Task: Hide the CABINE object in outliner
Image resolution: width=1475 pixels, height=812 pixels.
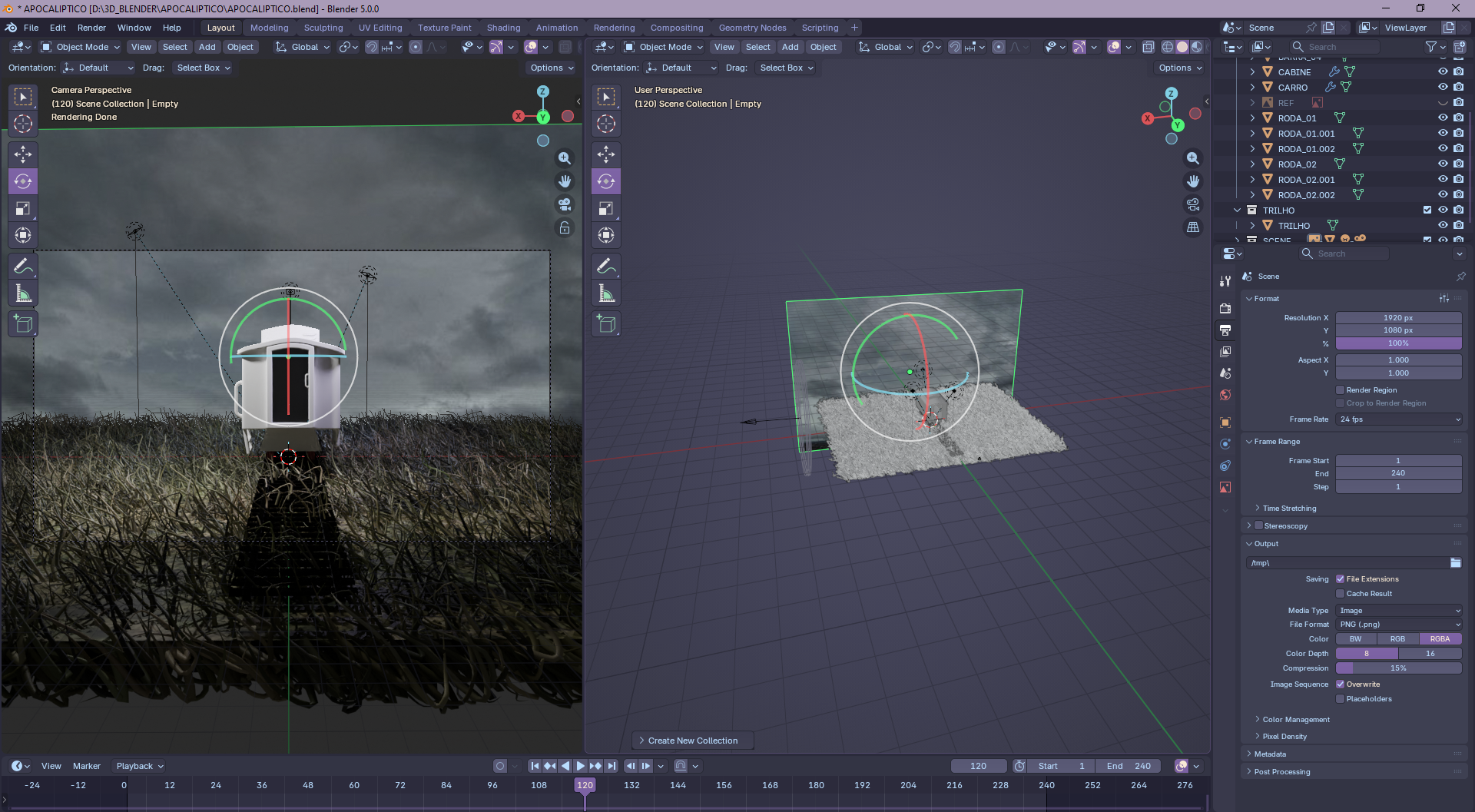Action: tap(1443, 71)
